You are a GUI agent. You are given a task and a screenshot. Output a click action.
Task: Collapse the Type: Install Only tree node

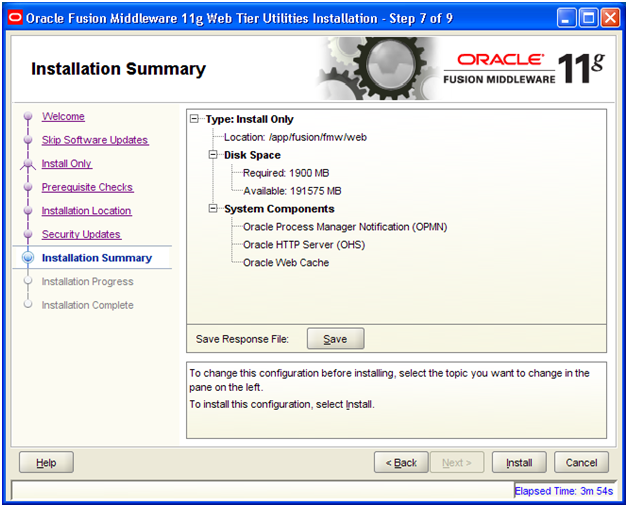(194, 119)
